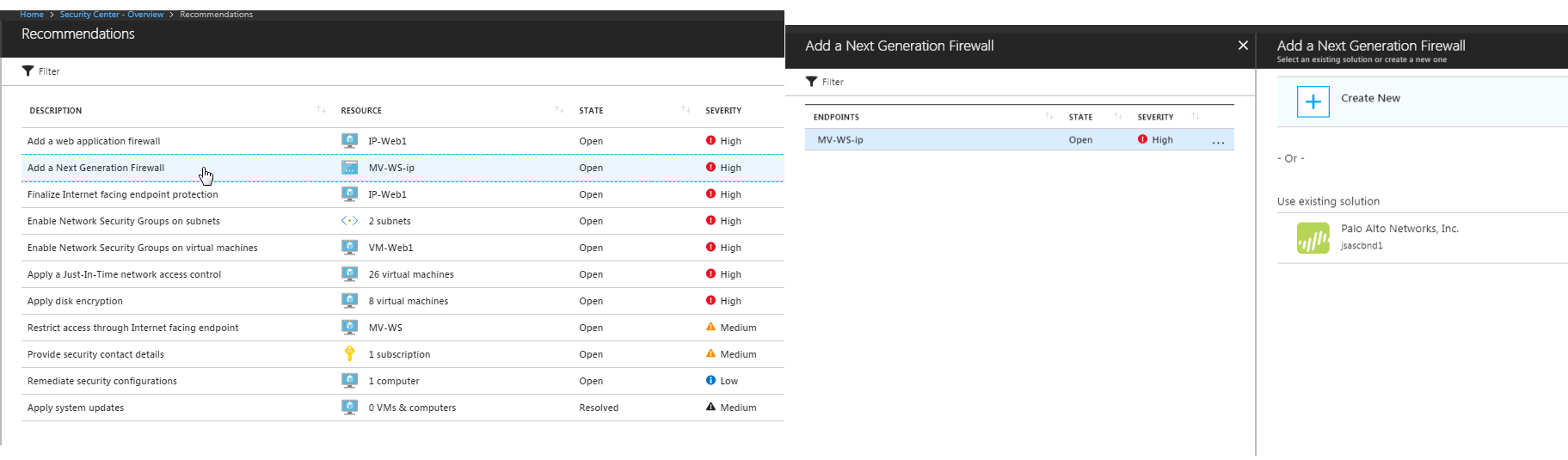Click the MV-WS-ip resource icon in Recommendations
1568x460 pixels.
click(349, 168)
